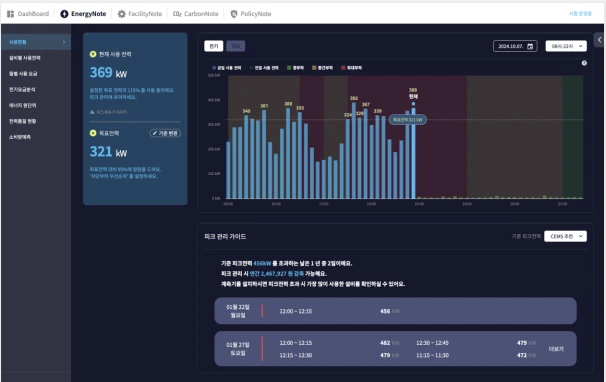Open the calendar icon in the 2024.10.07 field
606x382 pixels.
(530, 46)
